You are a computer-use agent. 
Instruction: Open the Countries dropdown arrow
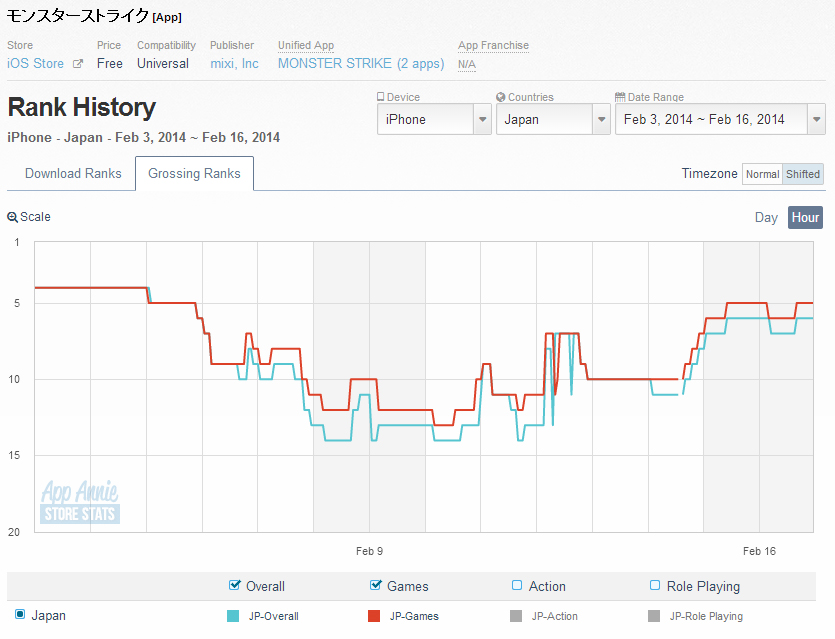[x=601, y=119]
